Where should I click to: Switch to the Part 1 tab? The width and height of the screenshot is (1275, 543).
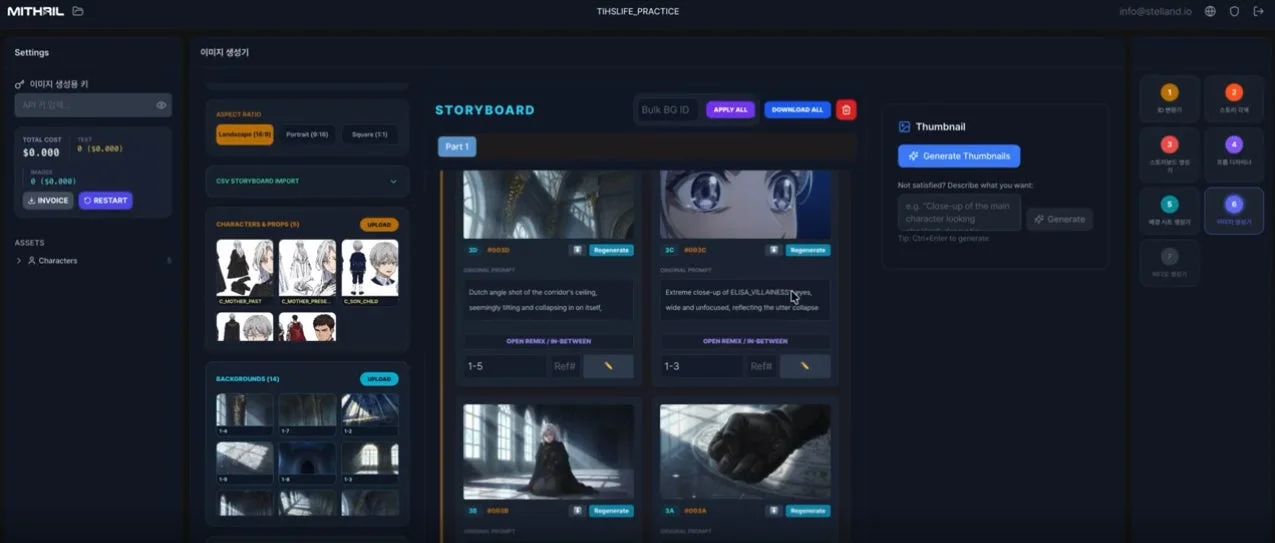pos(457,147)
